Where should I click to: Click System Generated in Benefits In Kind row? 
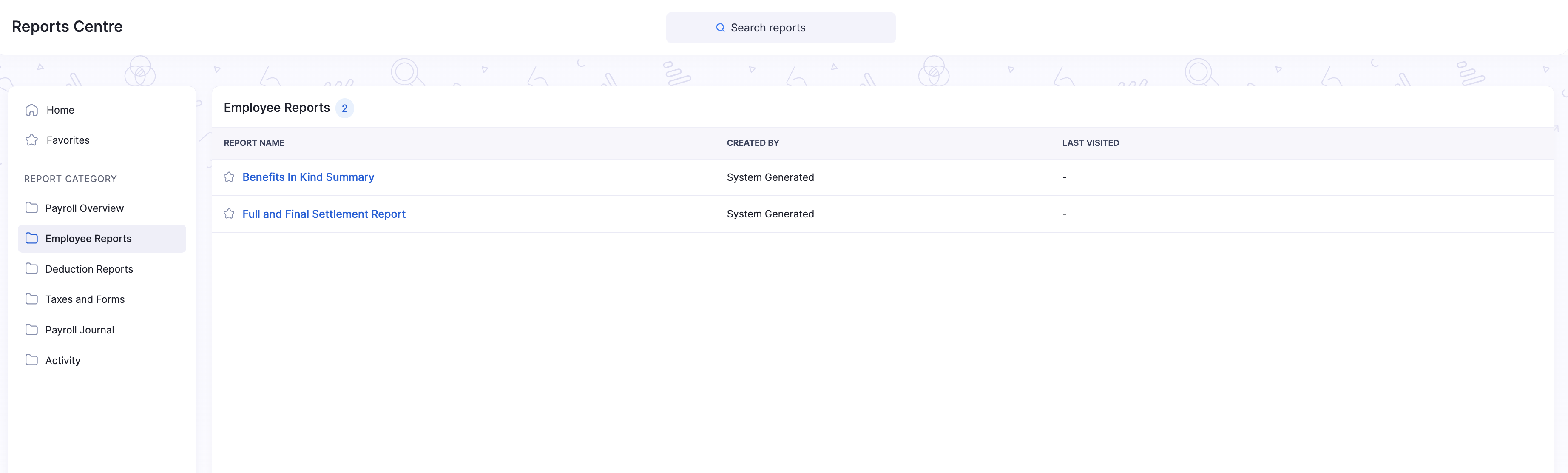click(x=770, y=177)
